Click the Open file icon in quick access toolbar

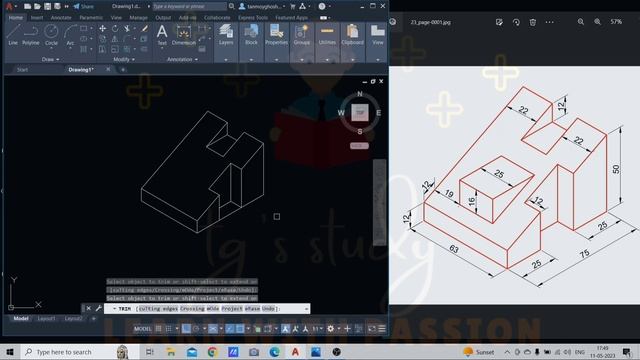coord(37,6)
